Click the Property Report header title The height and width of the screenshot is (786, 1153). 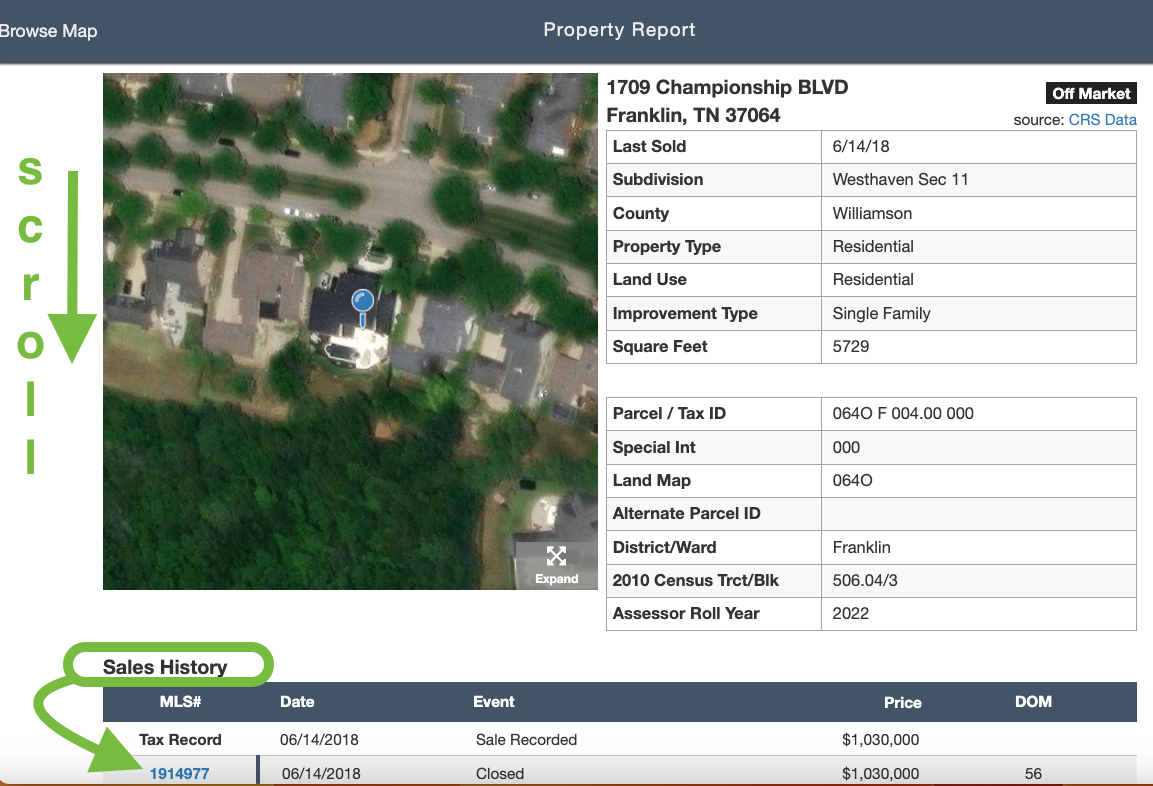(x=619, y=30)
